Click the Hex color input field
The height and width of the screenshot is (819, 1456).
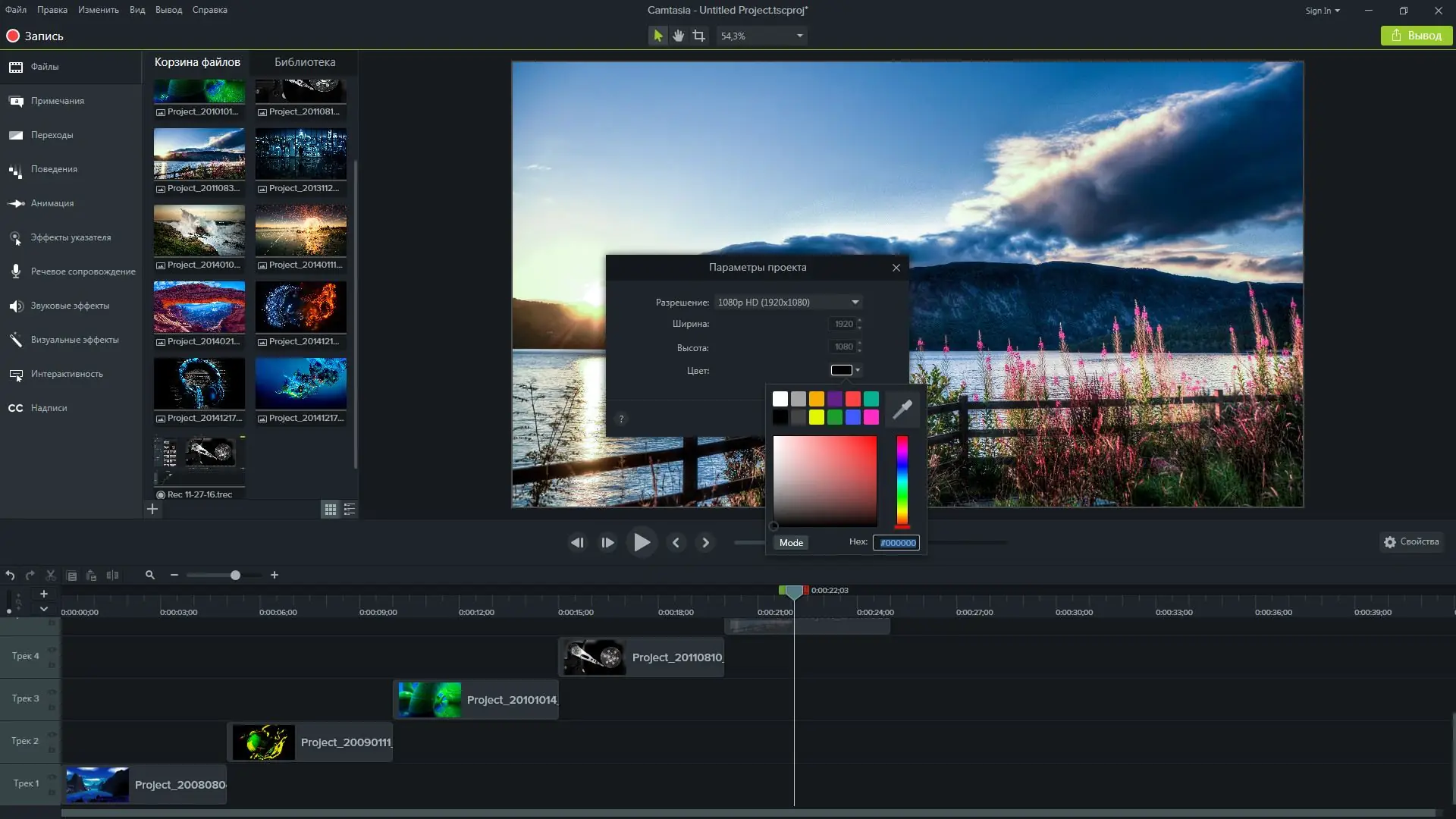coord(897,542)
